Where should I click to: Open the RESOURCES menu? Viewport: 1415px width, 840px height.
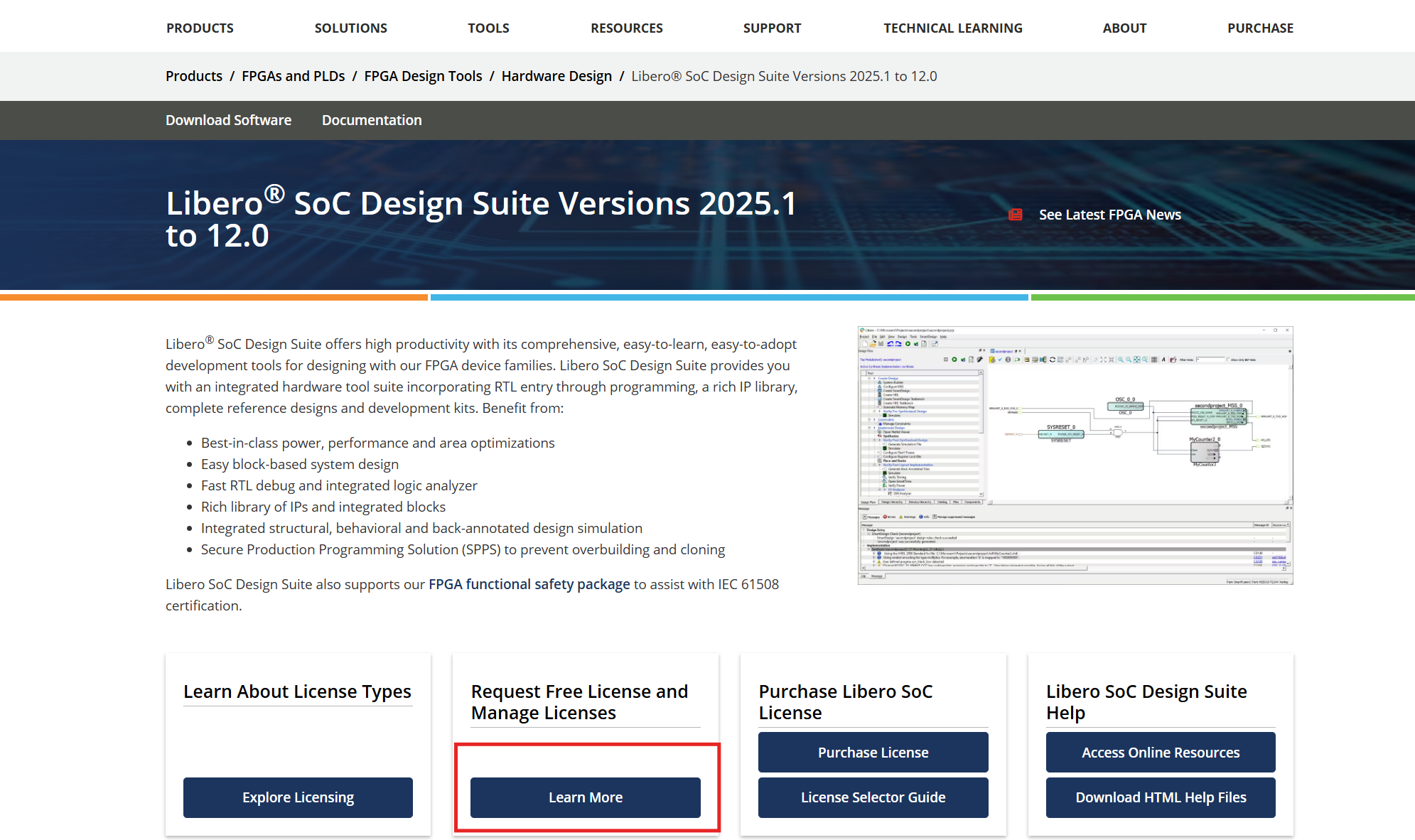tap(626, 28)
